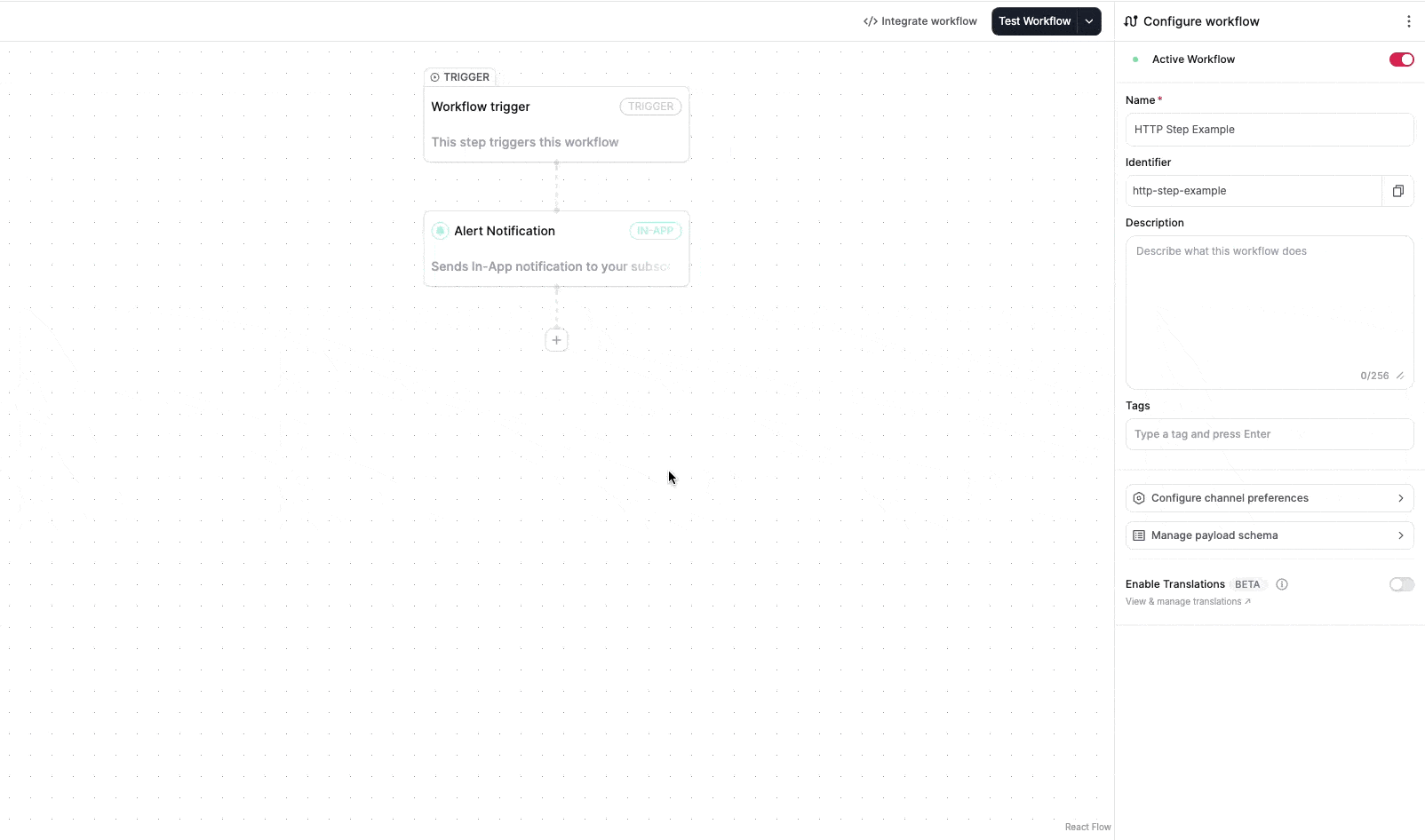1425x840 pixels.
Task: Click the info icon next to Enable Translations
Action: 1281,584
